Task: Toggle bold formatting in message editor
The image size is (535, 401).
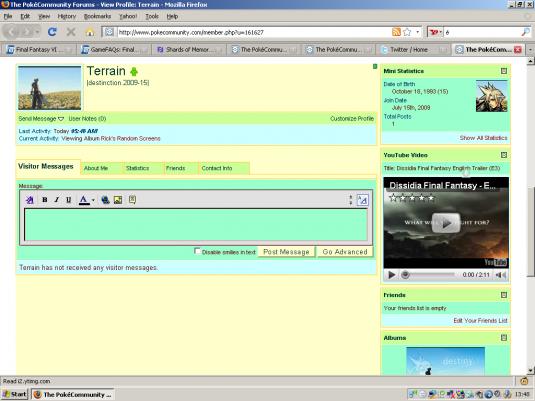Action: click(x=44, y=200)
